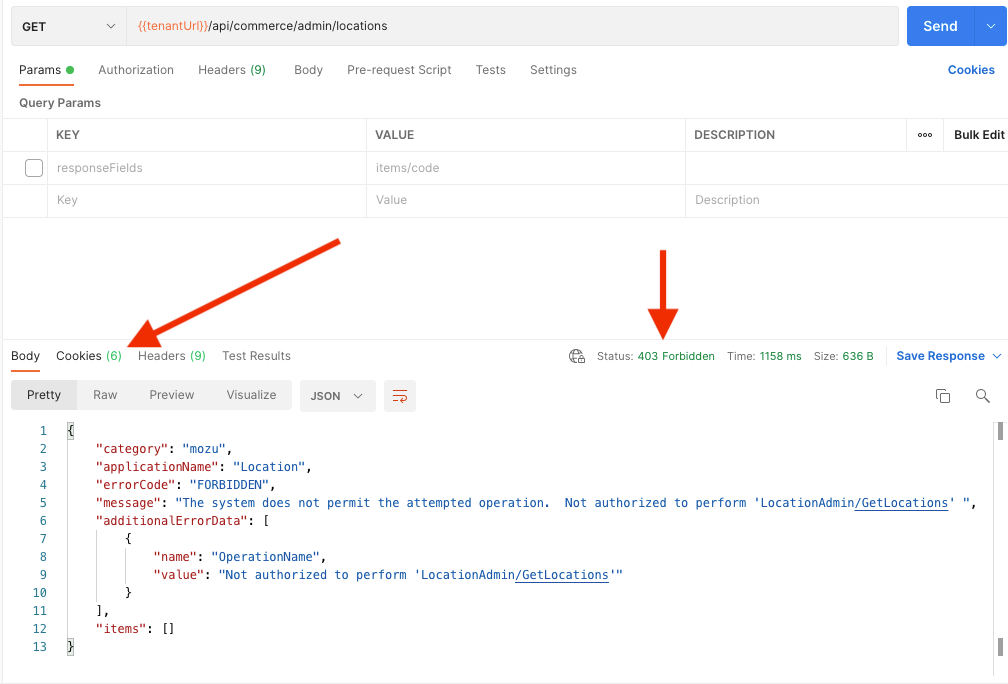Copy the response body
Image resolution: width=1008 pixels, height=684 pixels.
942,395
